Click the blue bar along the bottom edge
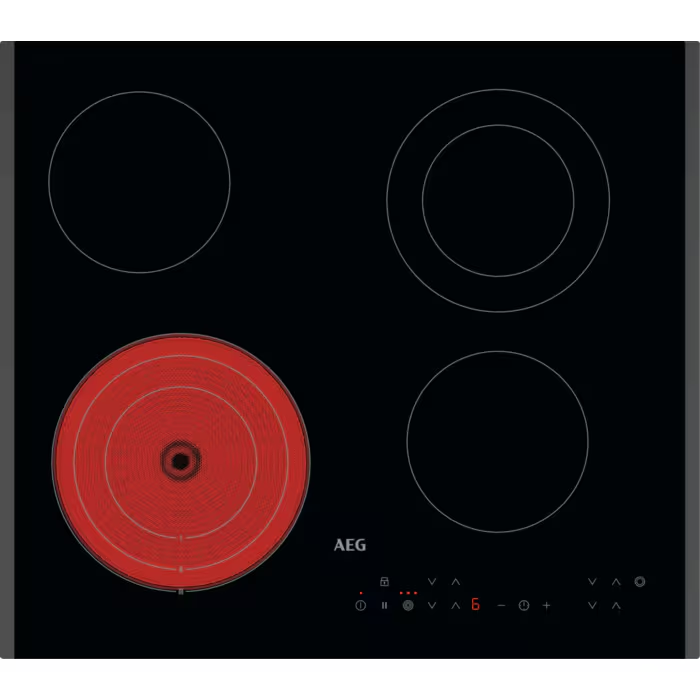 click(x=330, y=666)
